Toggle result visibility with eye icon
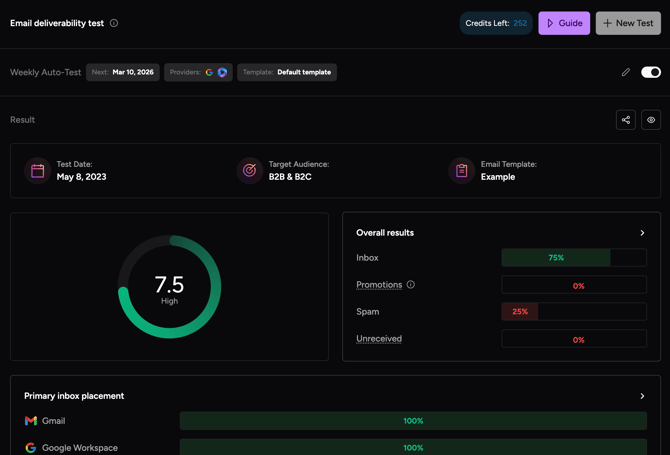This screenshot has width=670, height=455. [x=651, y=120]
